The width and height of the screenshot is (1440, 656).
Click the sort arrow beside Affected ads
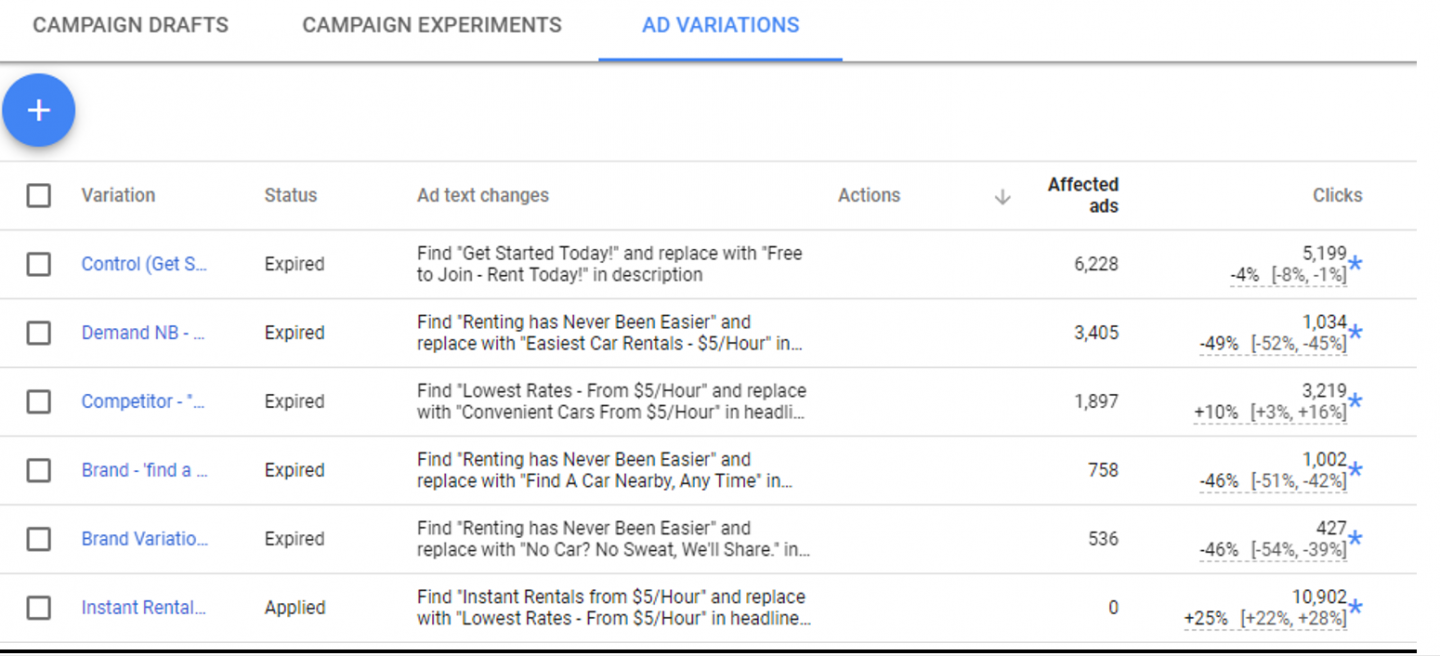(1002, 197)
